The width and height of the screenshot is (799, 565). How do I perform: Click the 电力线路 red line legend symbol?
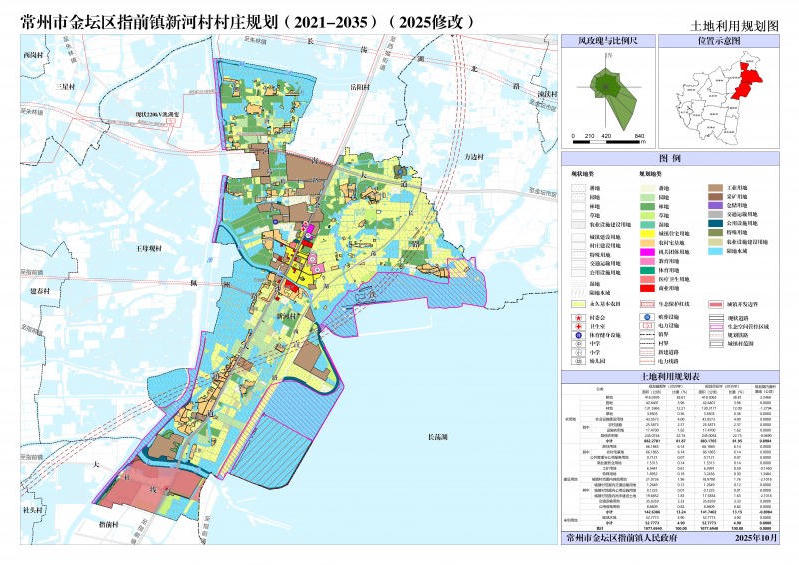click(648, 361)
